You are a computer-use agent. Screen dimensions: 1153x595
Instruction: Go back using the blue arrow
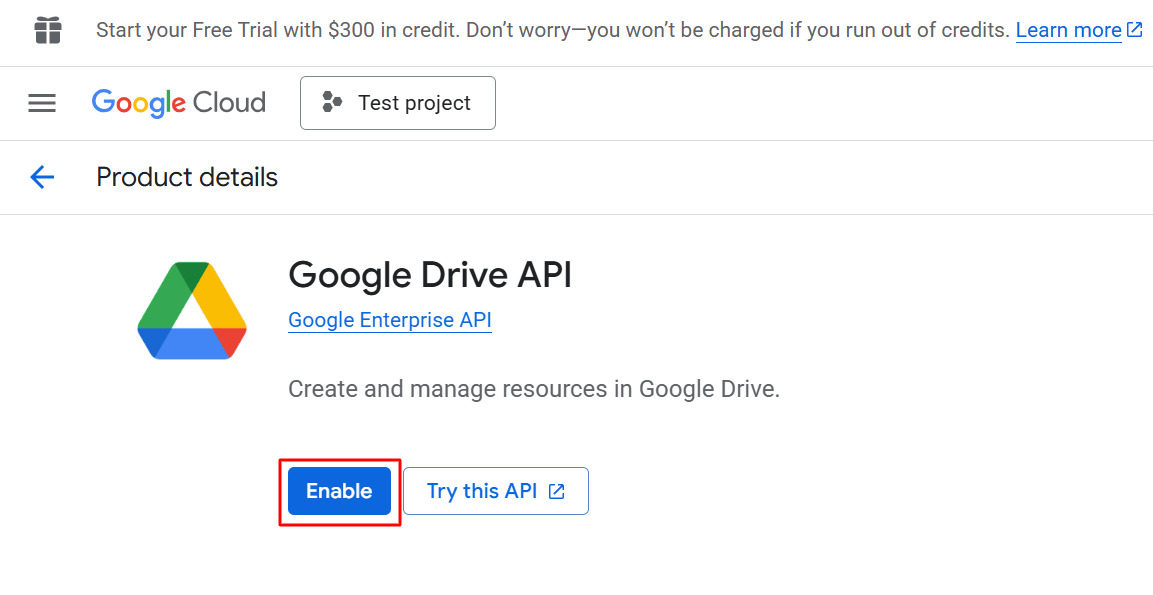(x=42, y=178)
